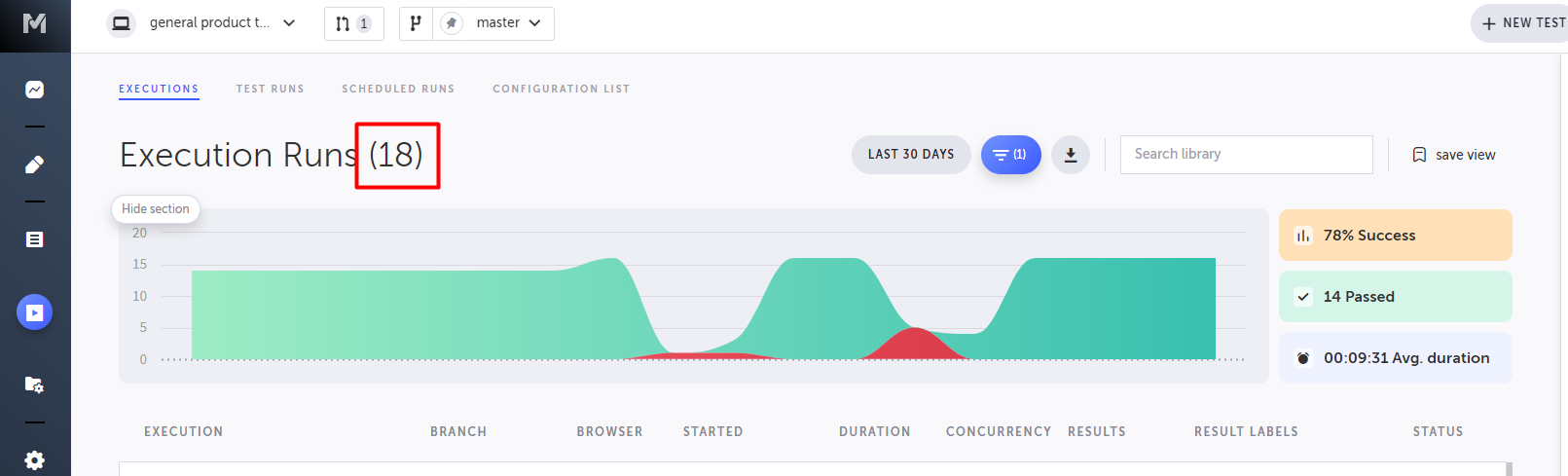Open the gear settings icon in sidebar
The image size is (1568, 476).
34,459
